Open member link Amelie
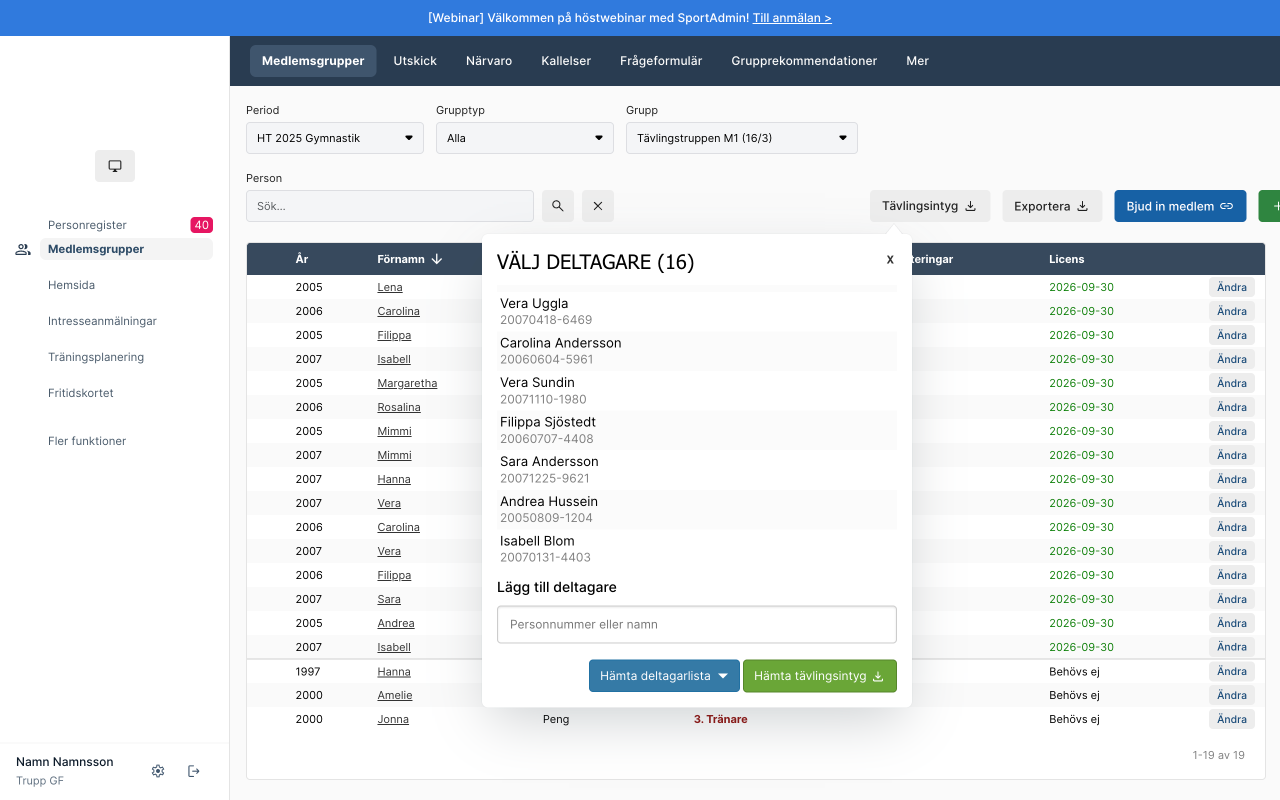The width and height of the screenshot is (1280, 800). tap(395, 695)
